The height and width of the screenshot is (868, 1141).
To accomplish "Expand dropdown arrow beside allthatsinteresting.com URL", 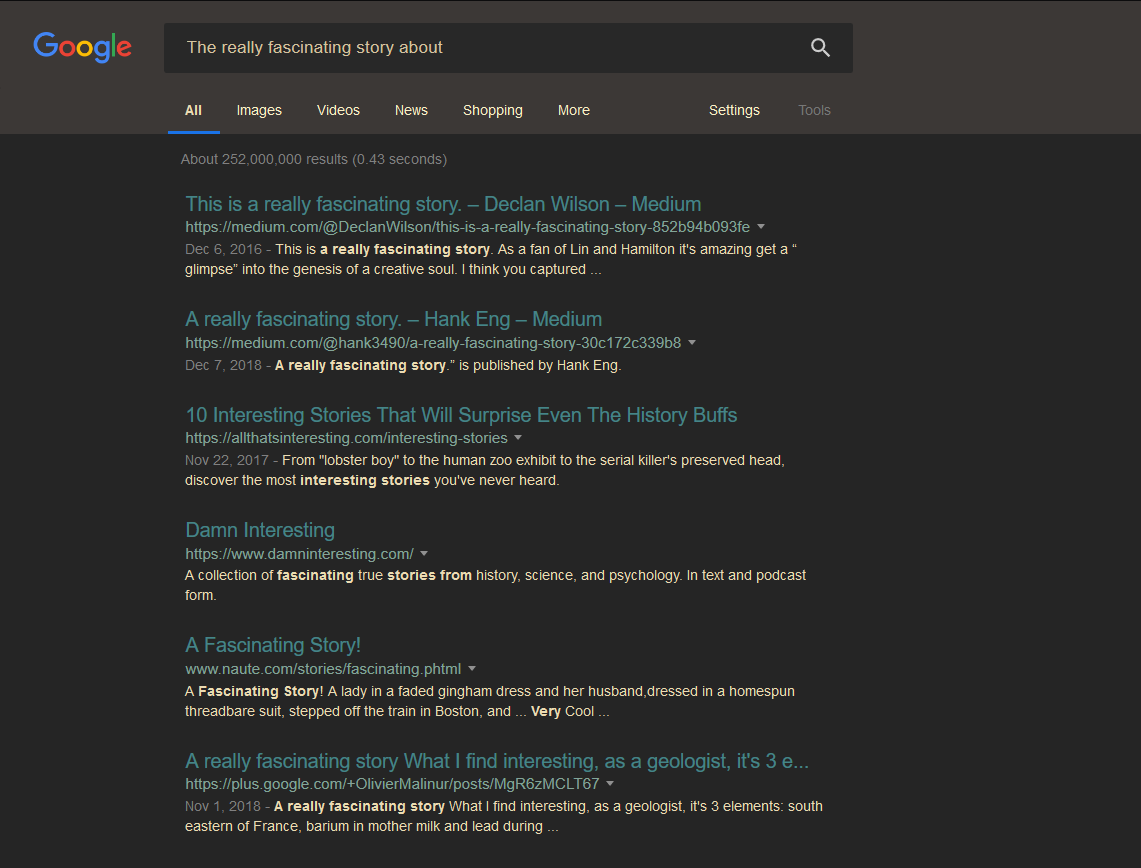I will 518,437.
